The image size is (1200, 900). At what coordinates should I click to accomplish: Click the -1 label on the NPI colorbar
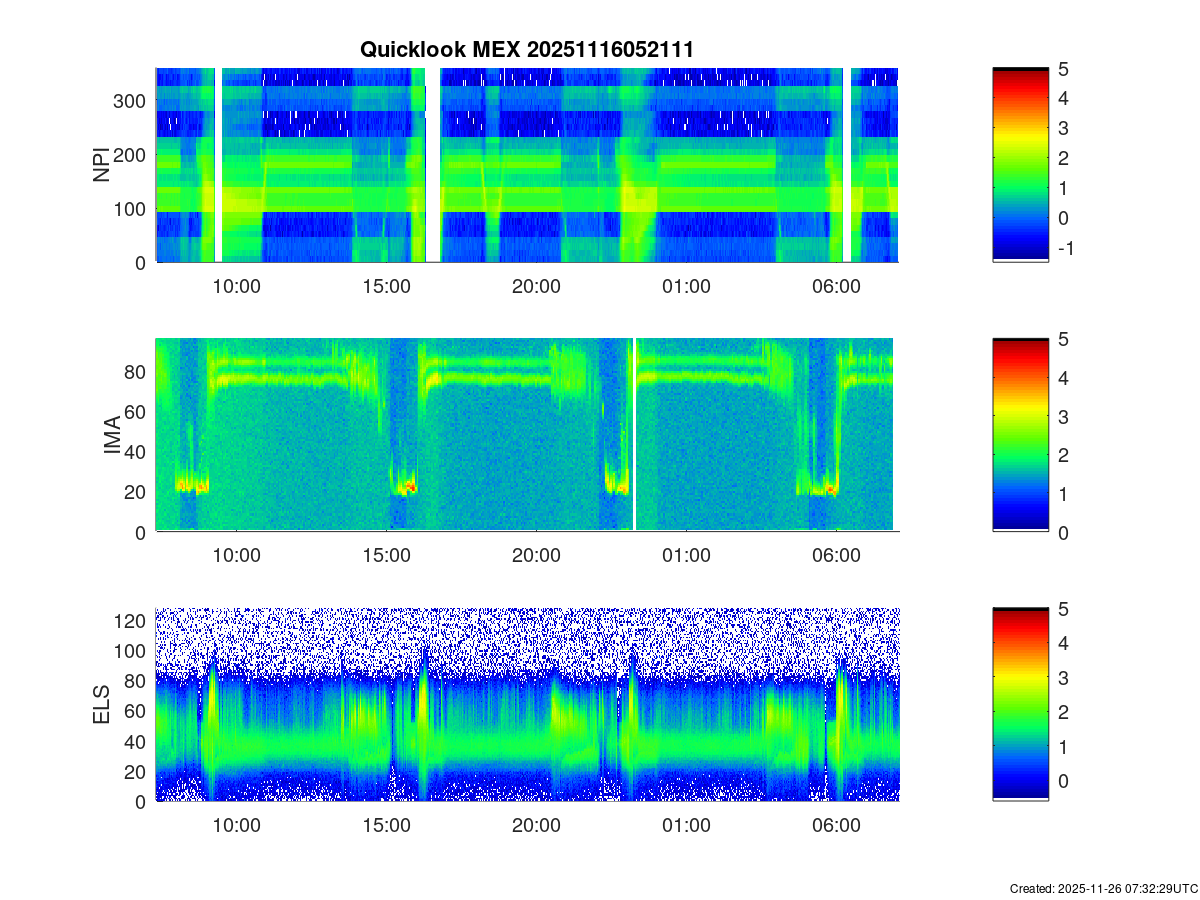(1069, 248)
